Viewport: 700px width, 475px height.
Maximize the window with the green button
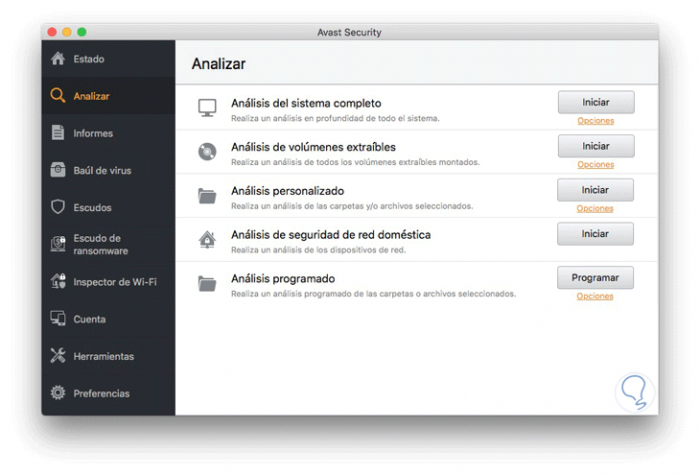point(82,32)
